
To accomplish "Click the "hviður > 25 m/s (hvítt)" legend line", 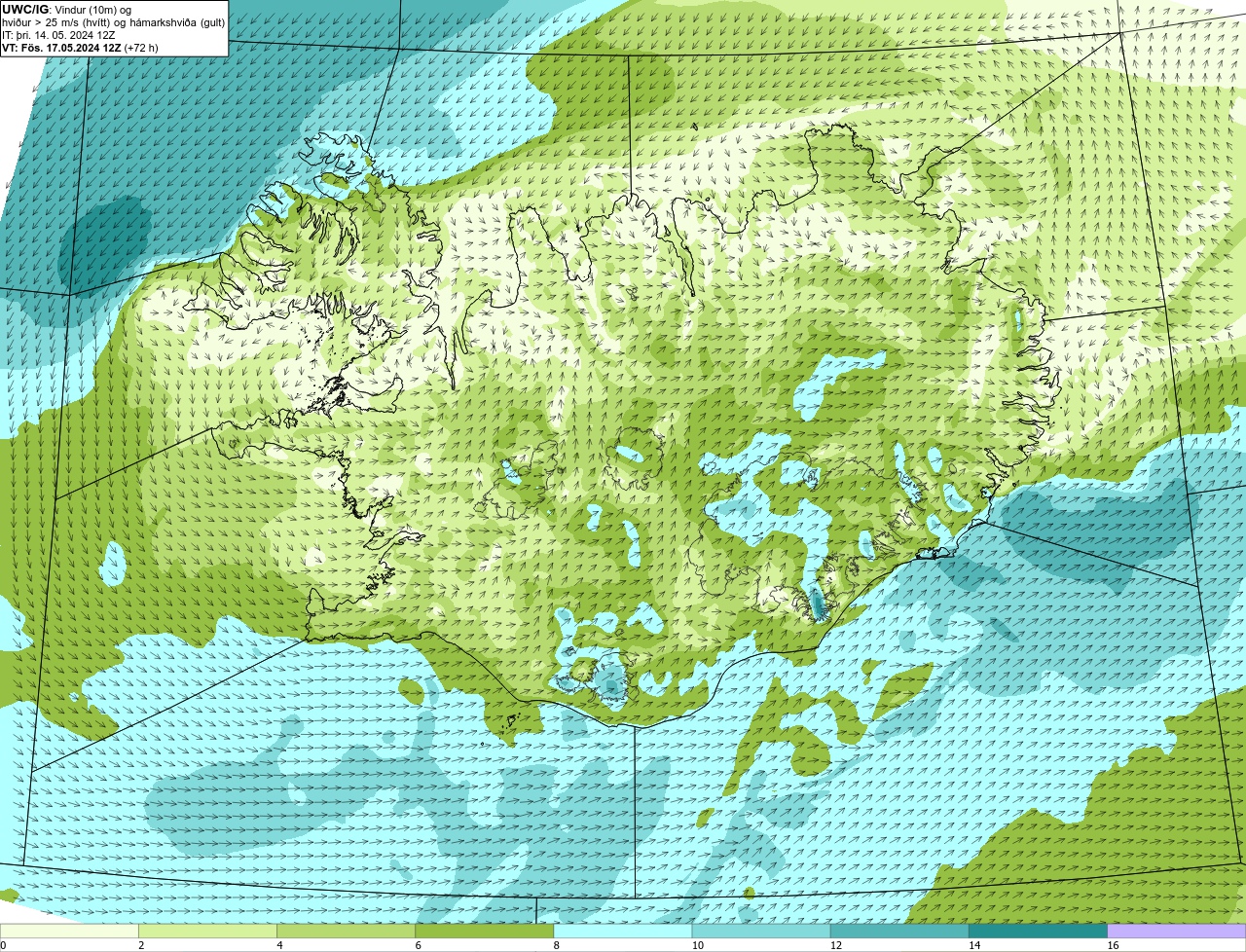I will tap(114, 22).
